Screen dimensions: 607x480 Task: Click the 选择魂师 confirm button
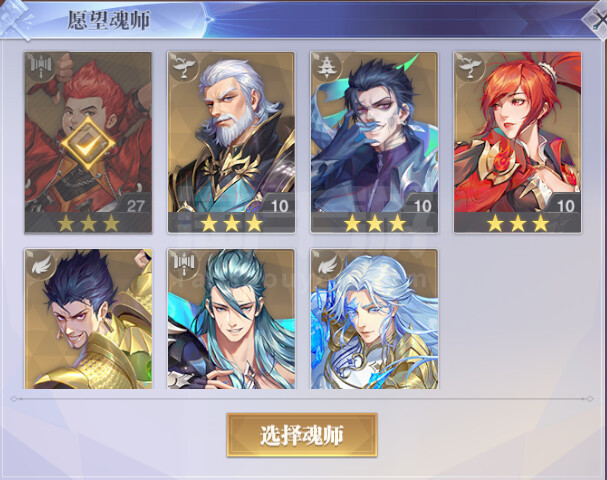pyautogui.click(x=302, y=435)
